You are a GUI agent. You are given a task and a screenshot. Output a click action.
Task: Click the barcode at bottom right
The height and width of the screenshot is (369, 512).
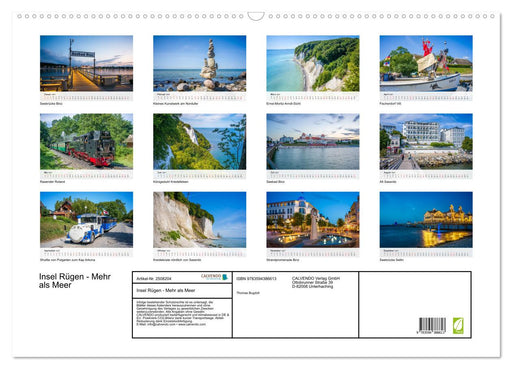point(432,326)
